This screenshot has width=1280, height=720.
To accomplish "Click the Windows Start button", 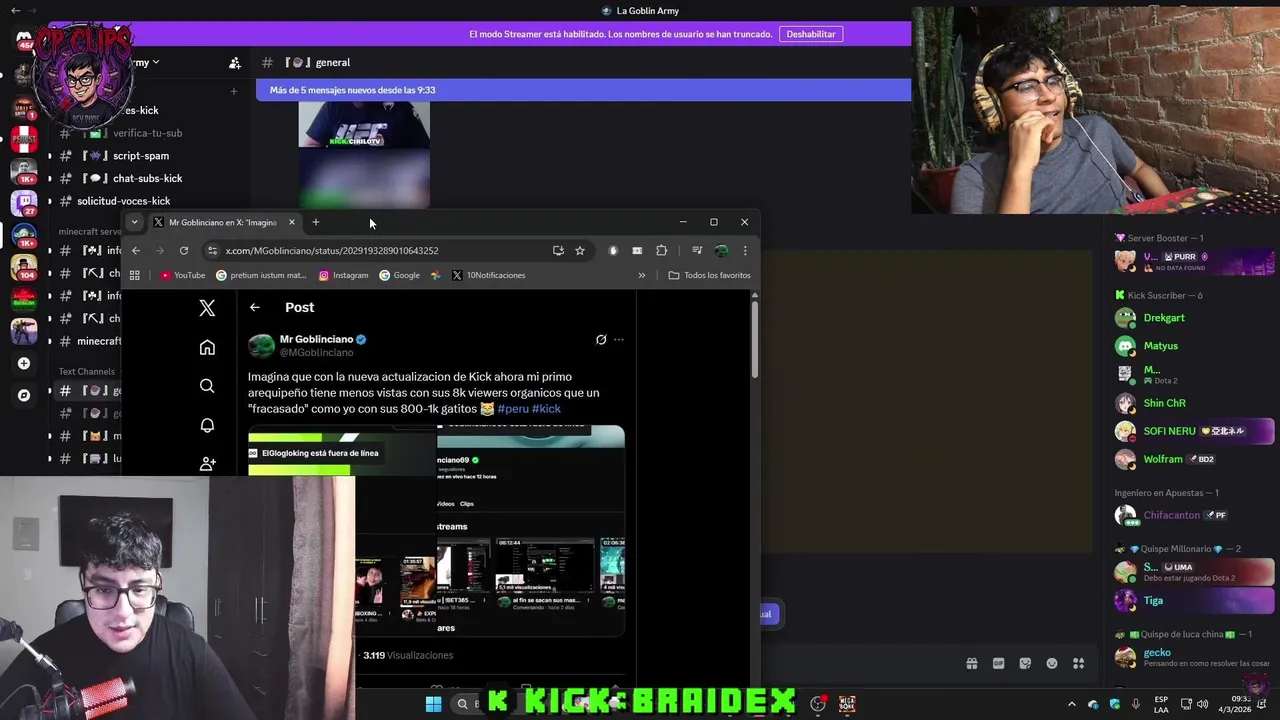I will [433, 704].
